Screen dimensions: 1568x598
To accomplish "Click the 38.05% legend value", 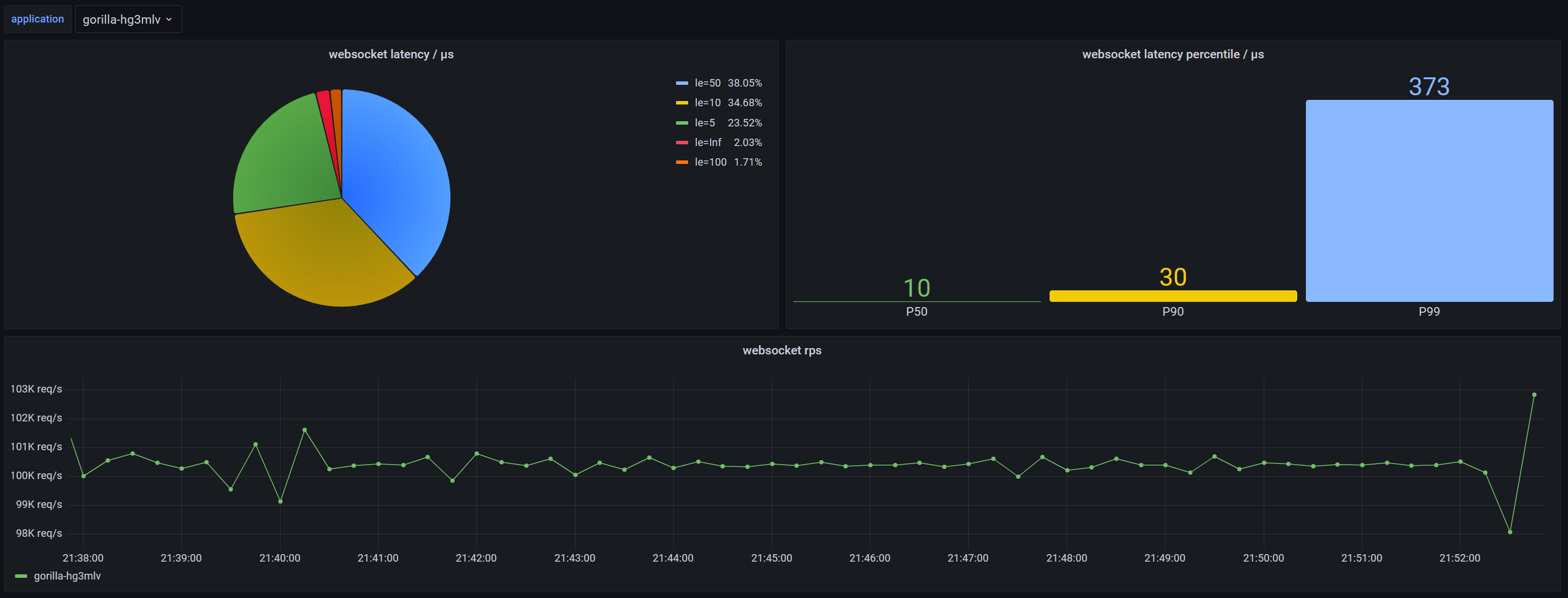I will (x=744, y=83).
